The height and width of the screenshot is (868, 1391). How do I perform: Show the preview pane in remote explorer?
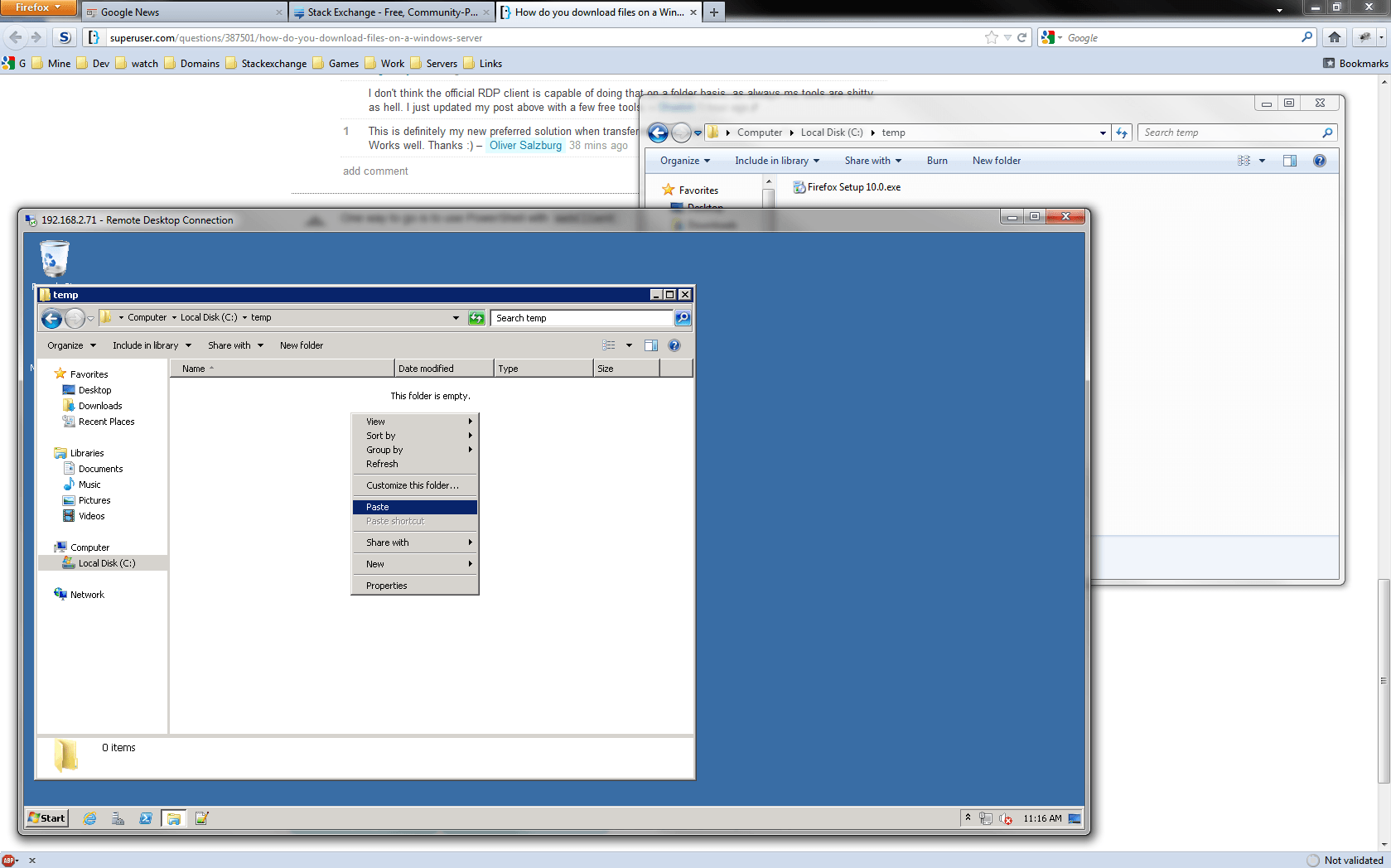pyautogui.click(x=651, y=345)
